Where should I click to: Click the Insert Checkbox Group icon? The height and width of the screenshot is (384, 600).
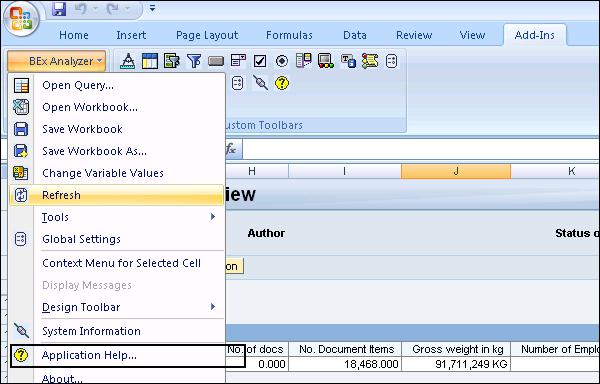pyautogui.click(x=260, y=61)
